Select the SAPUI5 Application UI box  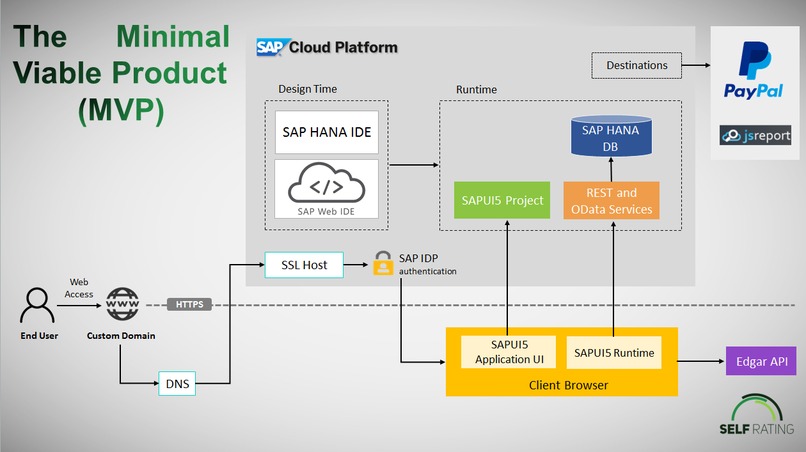pos(509,352)
